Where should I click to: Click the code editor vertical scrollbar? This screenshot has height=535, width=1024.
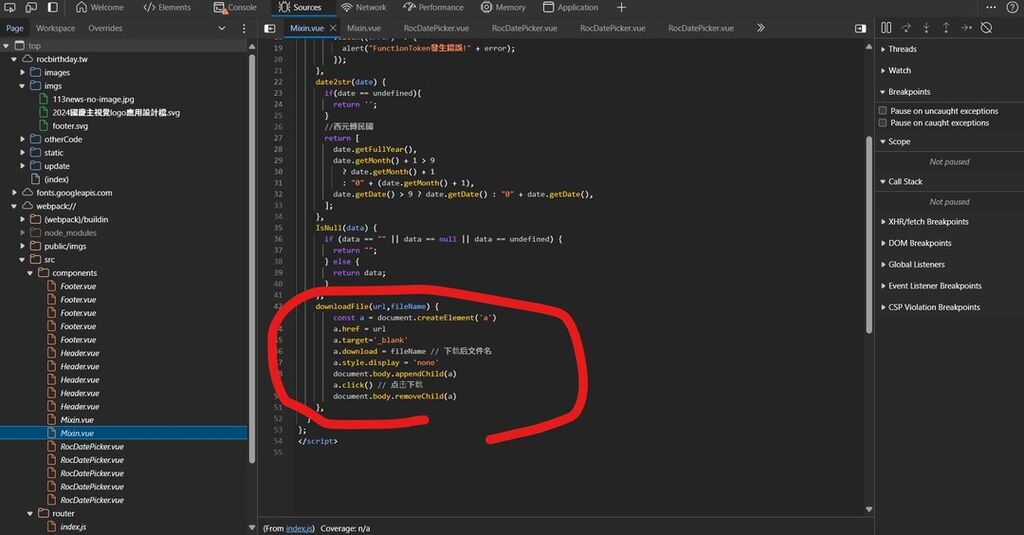click(869, 235)
